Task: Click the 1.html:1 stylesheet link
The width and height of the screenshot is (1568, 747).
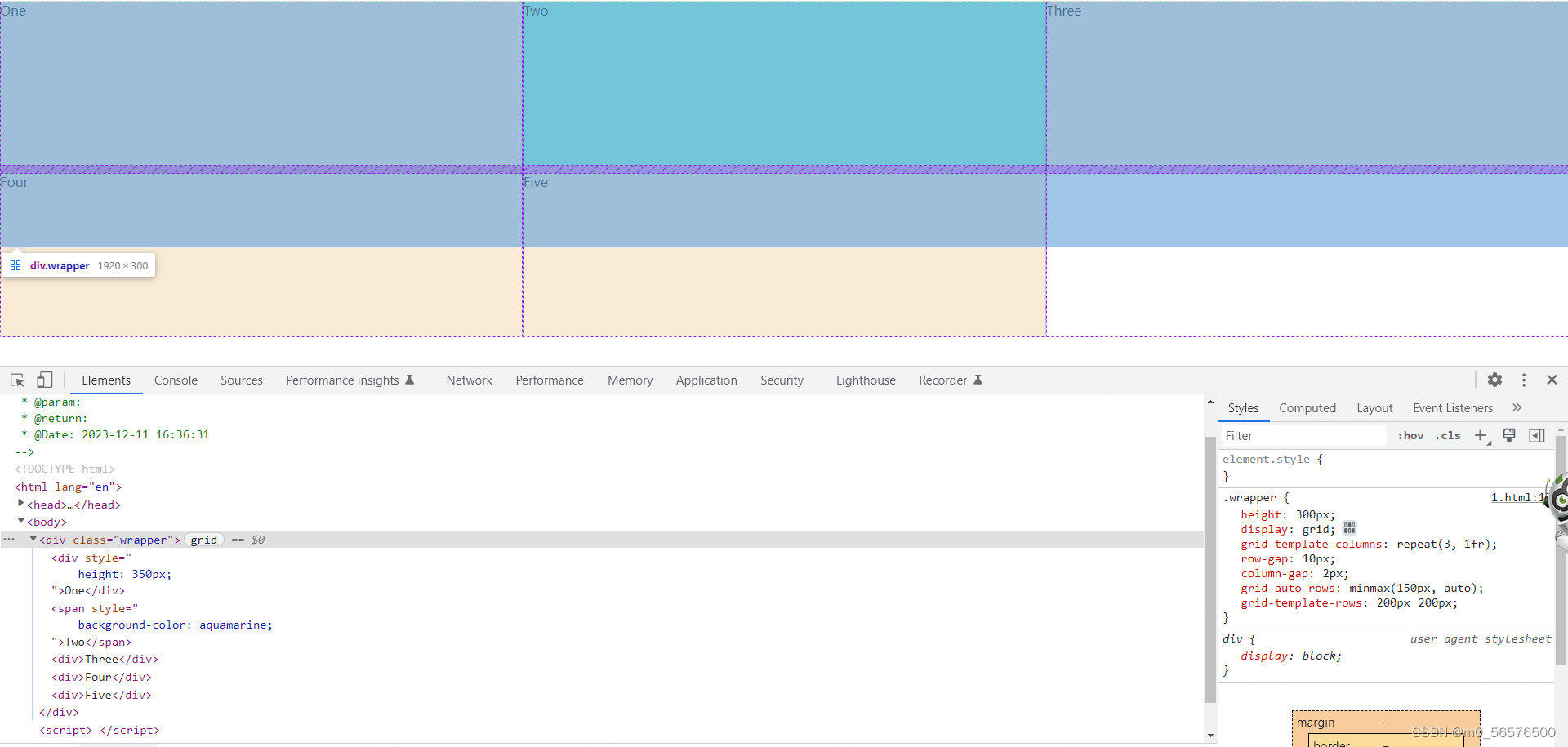Action: pyautogui.click(x=1516, y=497)
